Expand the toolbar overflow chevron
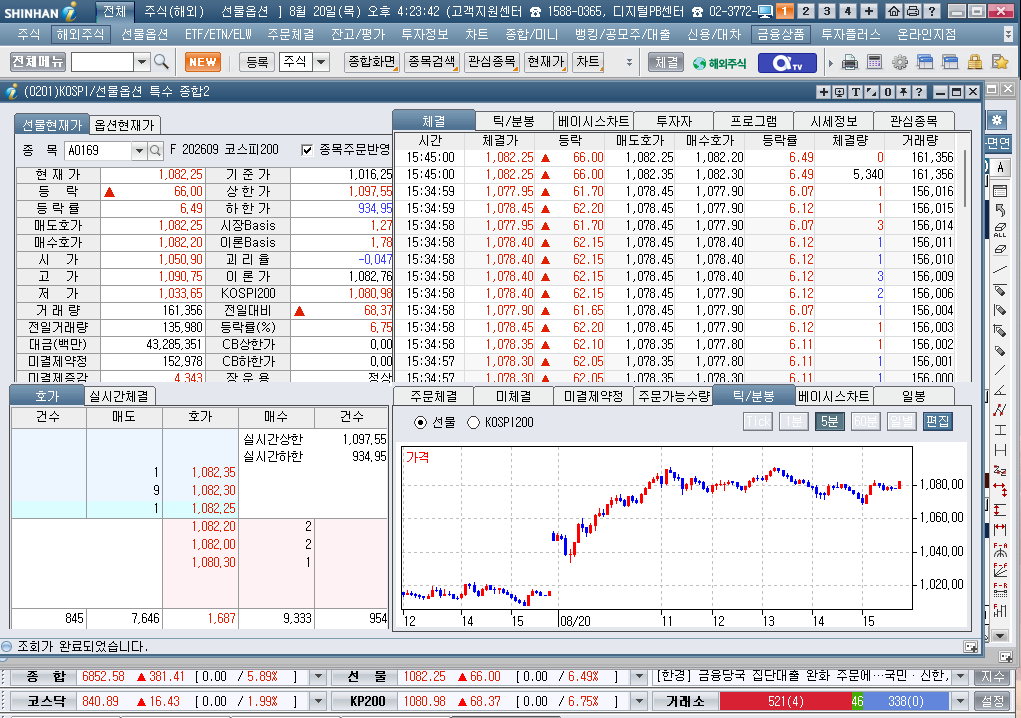1021x718 pixels. [629, 62]
